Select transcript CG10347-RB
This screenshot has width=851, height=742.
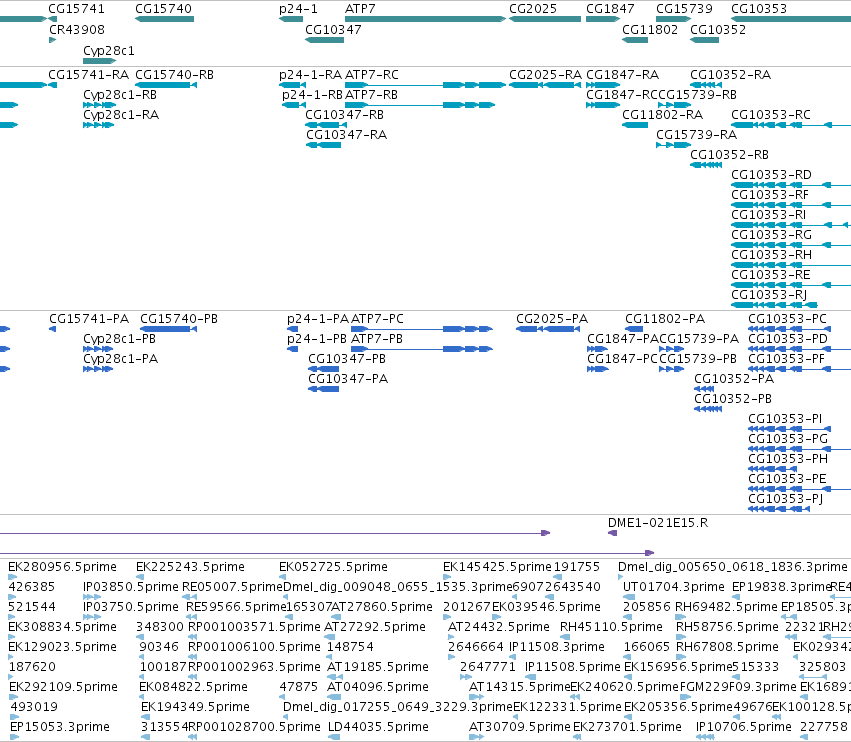[x=326, y=125]
